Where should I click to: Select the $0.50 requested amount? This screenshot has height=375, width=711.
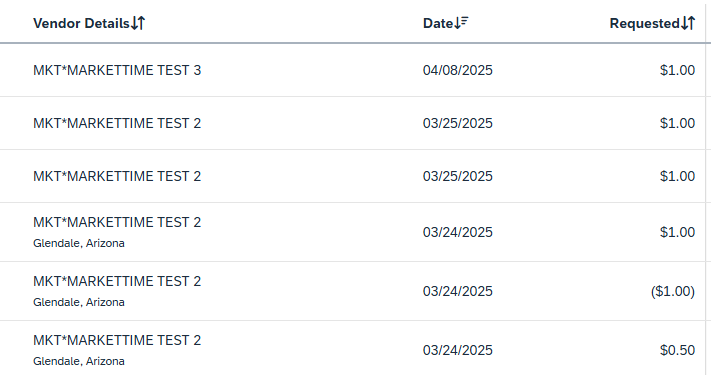[677, 350]
